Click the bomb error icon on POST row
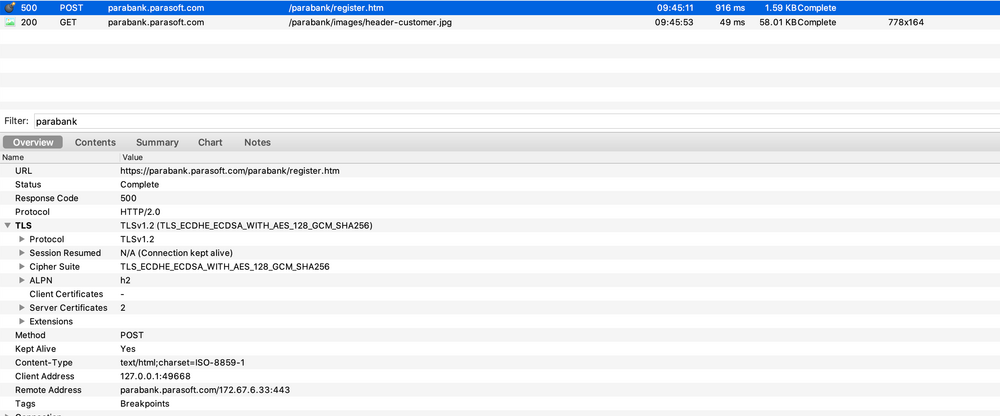Screen dimensions: 1000x416 tap(10, 8)
